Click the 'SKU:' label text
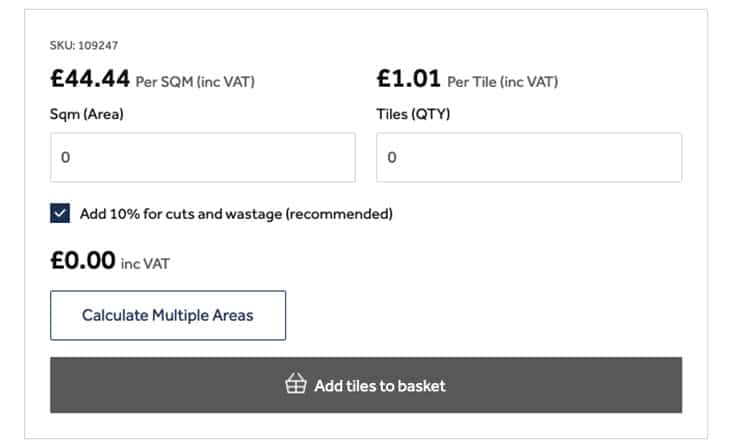Viewport: 734px width, 447px height. coord(62,45)
